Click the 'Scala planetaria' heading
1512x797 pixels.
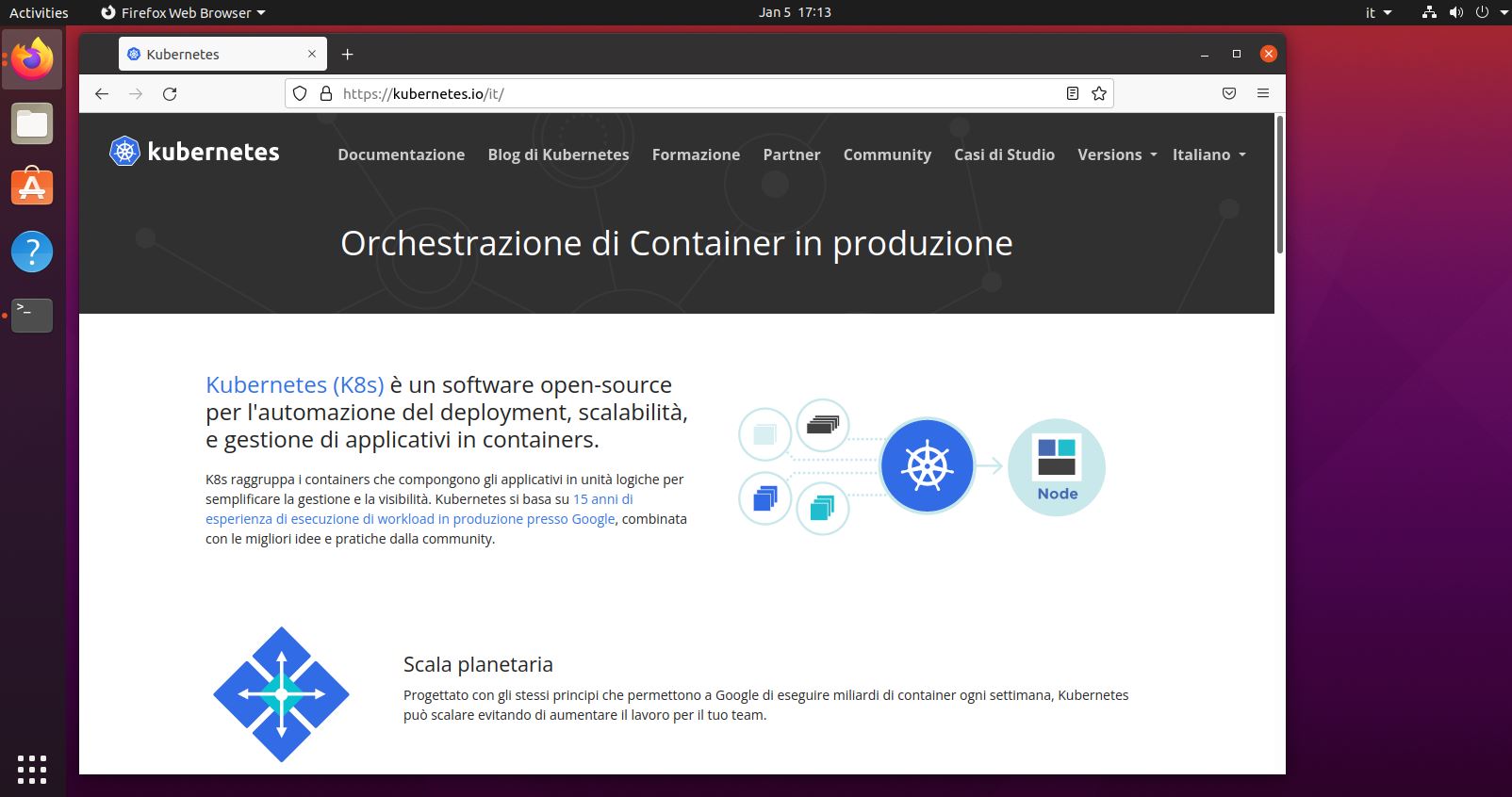click(478, 664)
